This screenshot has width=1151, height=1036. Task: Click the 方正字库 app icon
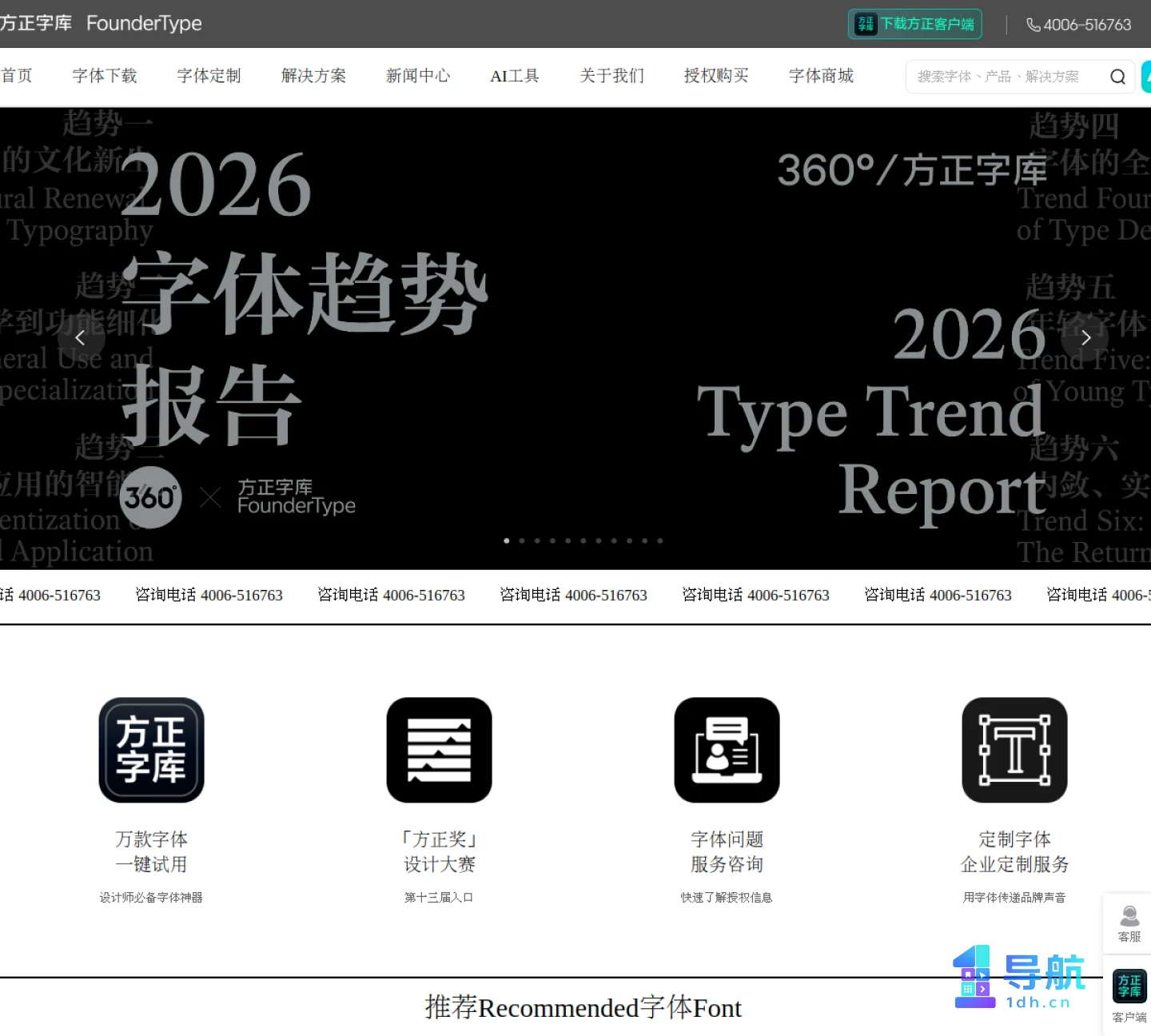(151, 750)
